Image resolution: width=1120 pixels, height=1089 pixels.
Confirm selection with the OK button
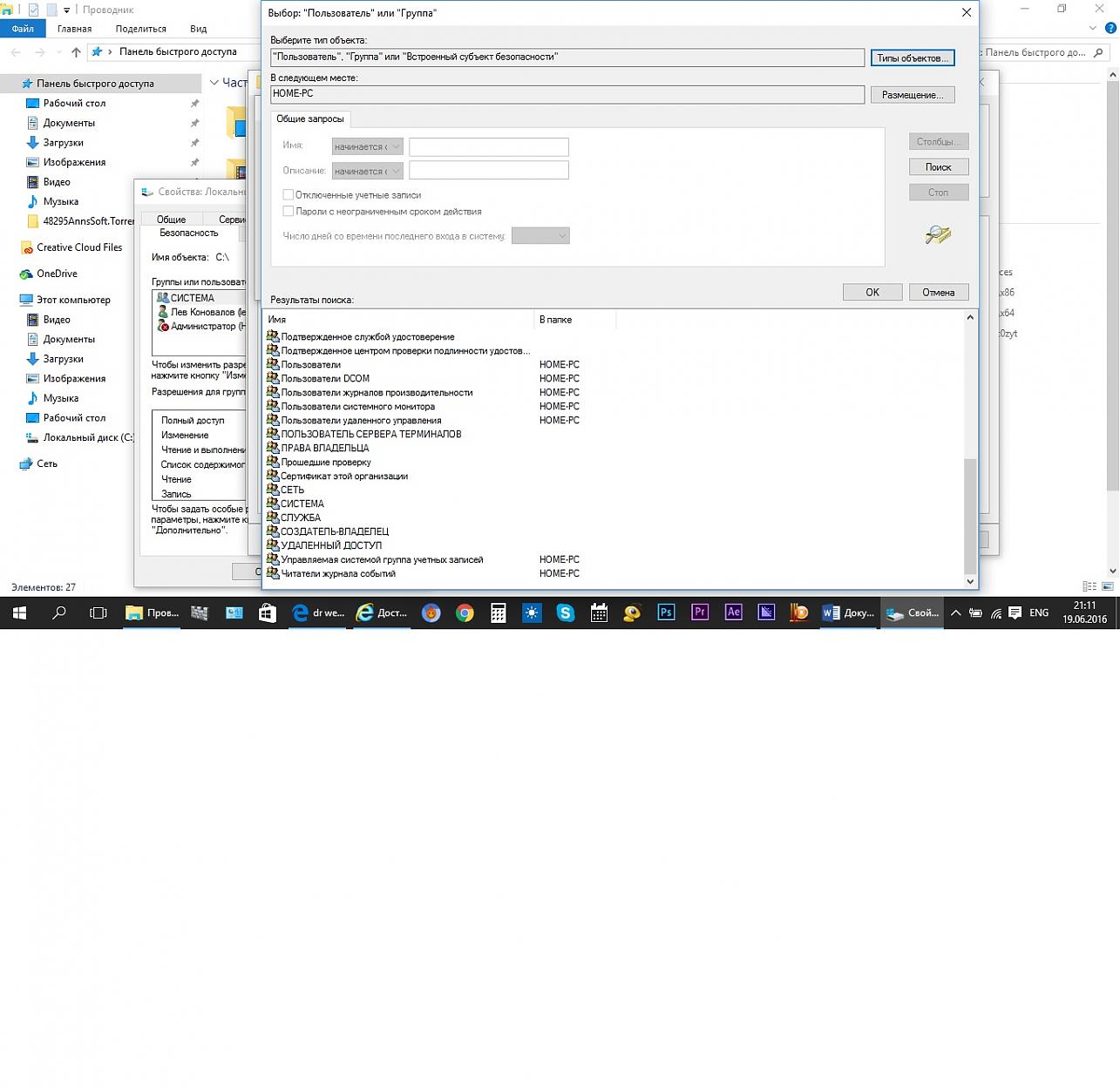click(872, 292)
